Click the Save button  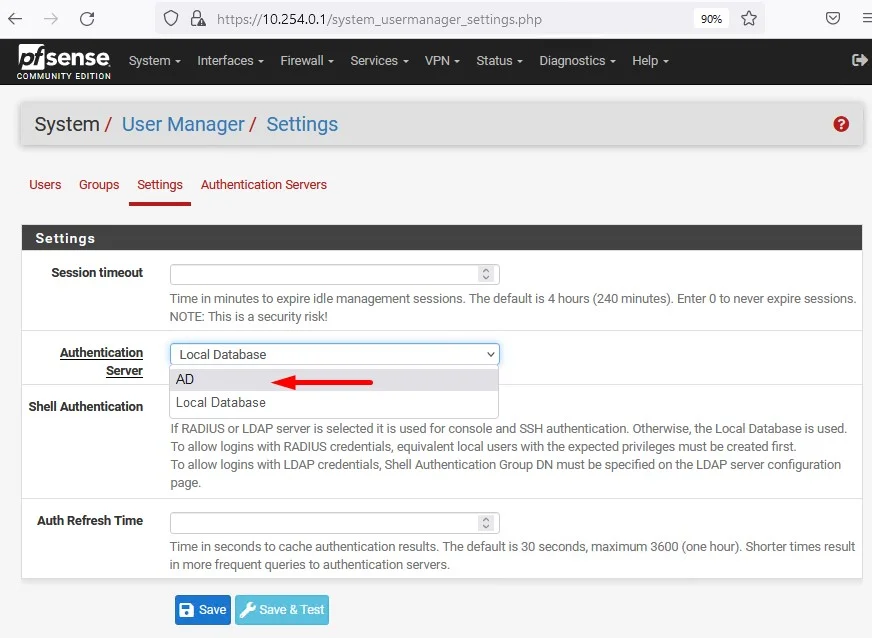coord(202,610)
